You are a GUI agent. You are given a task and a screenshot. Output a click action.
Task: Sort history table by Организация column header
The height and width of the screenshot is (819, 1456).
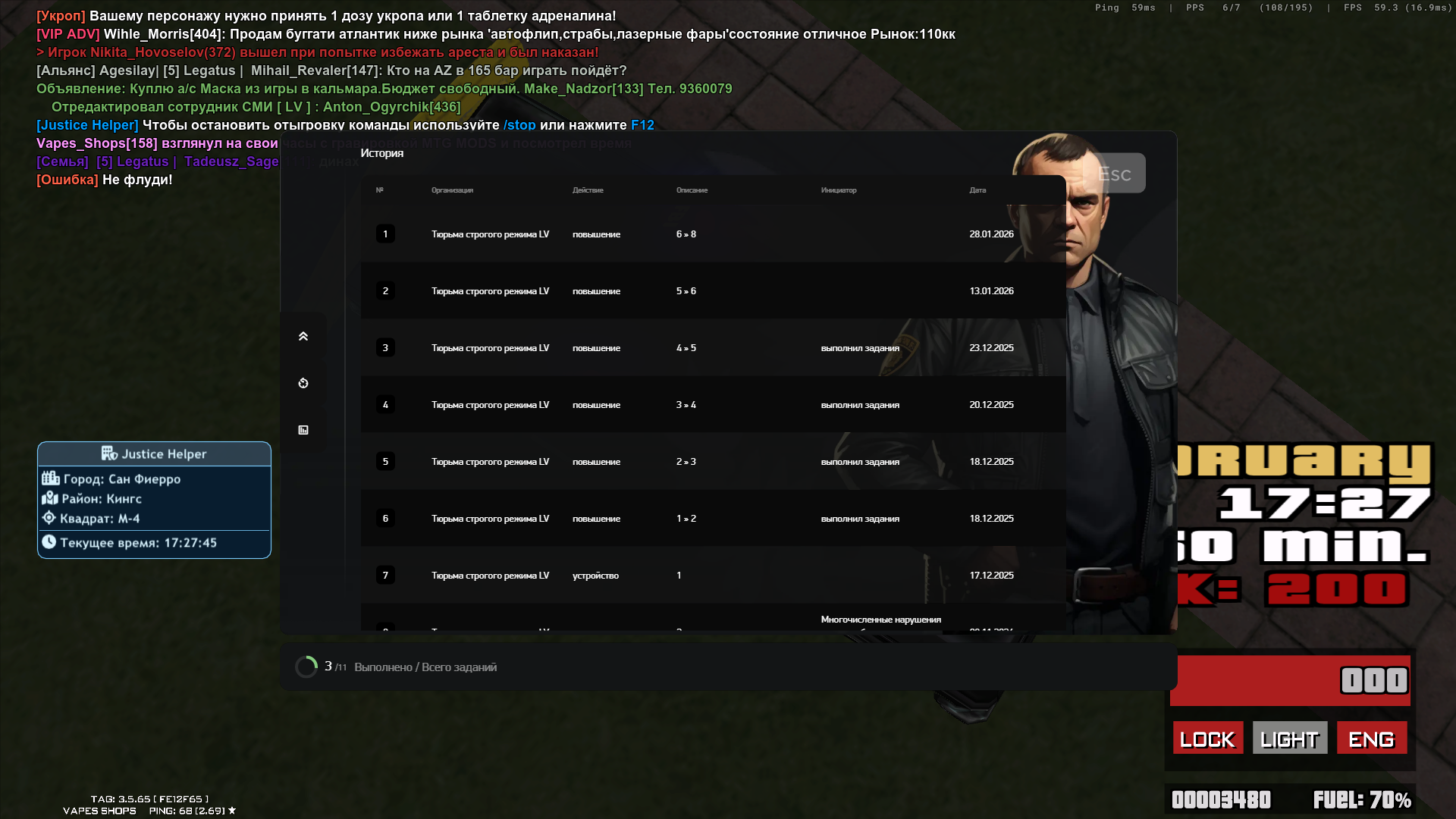tap(452, 190)
